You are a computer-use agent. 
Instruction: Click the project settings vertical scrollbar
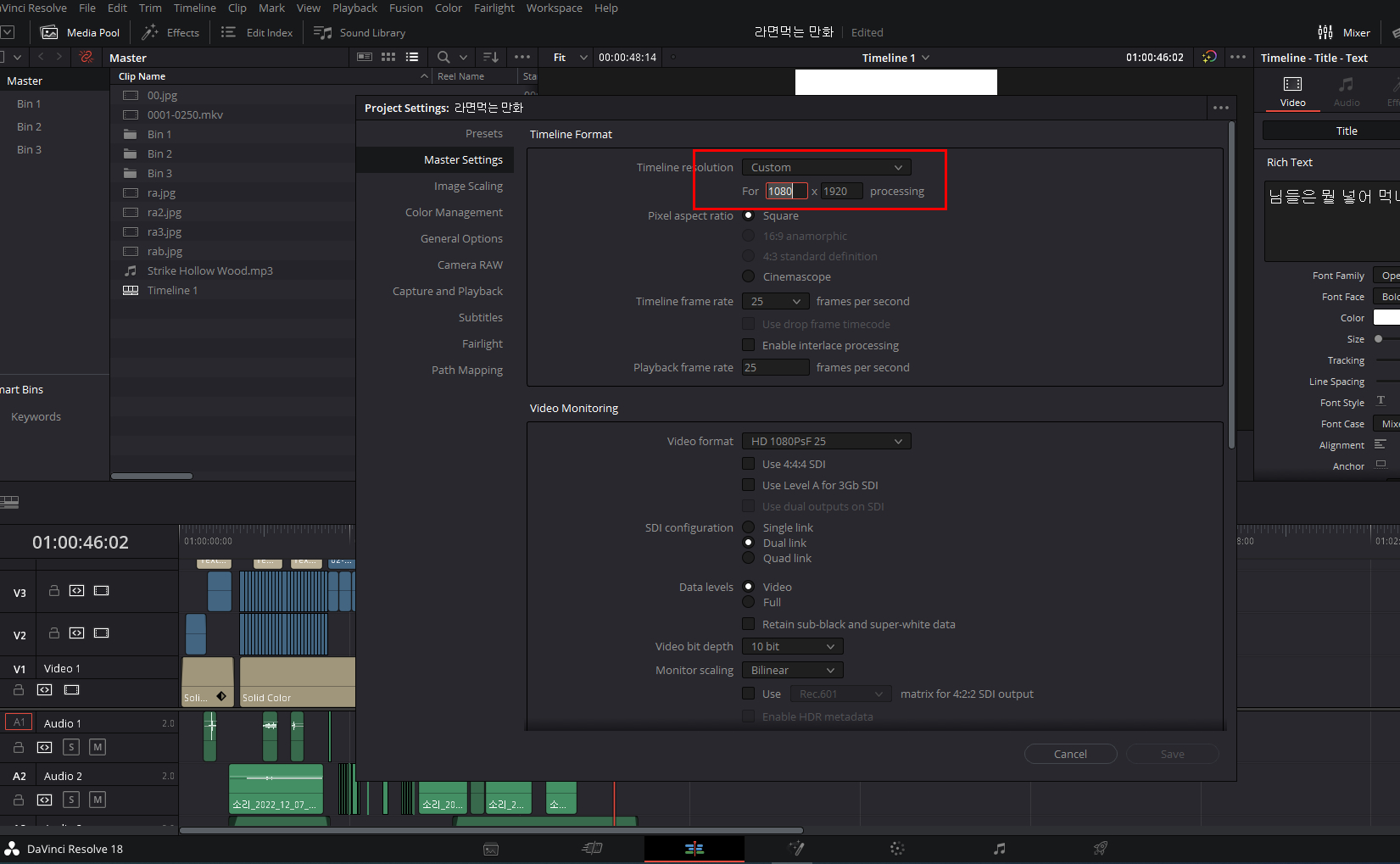[x=1231, y=285]
